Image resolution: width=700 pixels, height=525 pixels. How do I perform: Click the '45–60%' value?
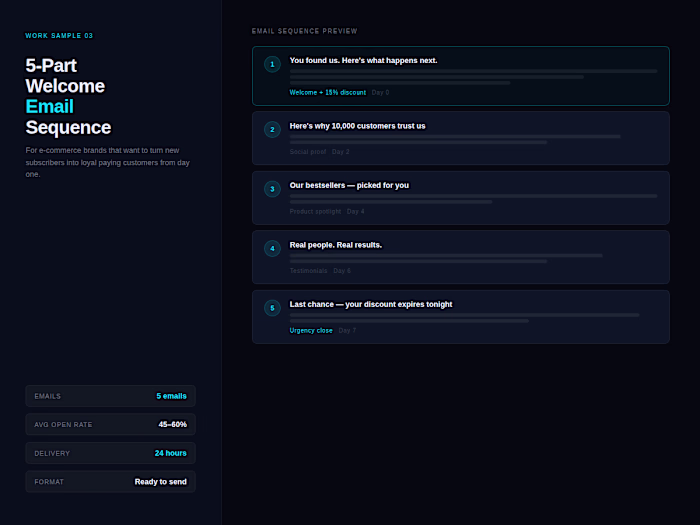click(173, 425)
